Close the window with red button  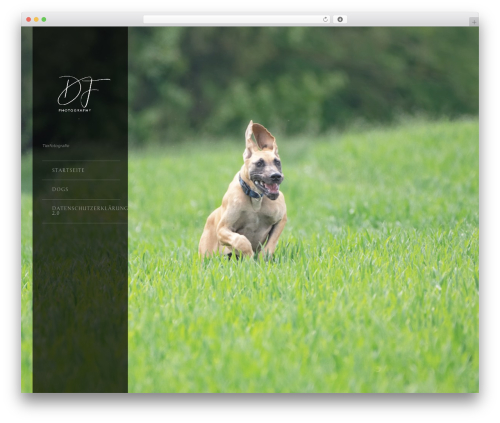click(x=29, y=19)
